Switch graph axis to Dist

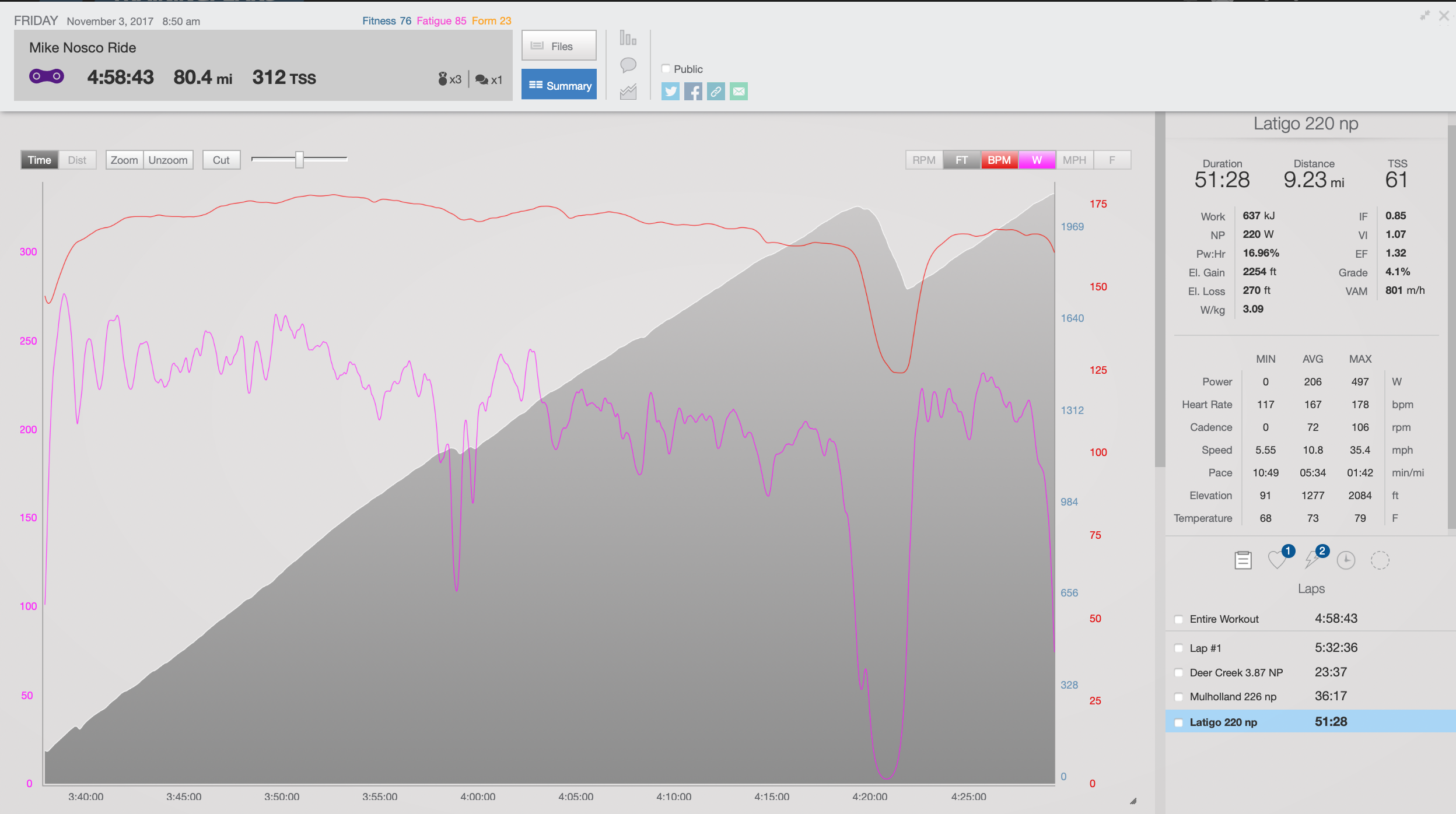77,160
